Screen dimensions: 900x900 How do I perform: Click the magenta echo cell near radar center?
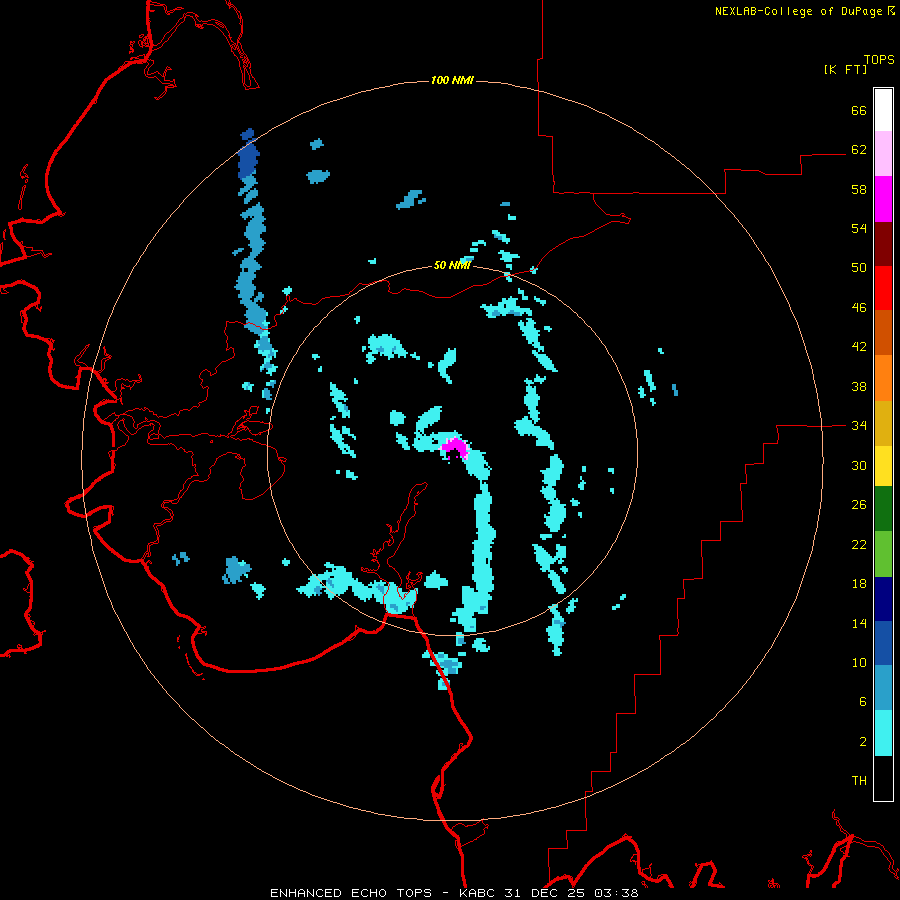tap(455, 448)
